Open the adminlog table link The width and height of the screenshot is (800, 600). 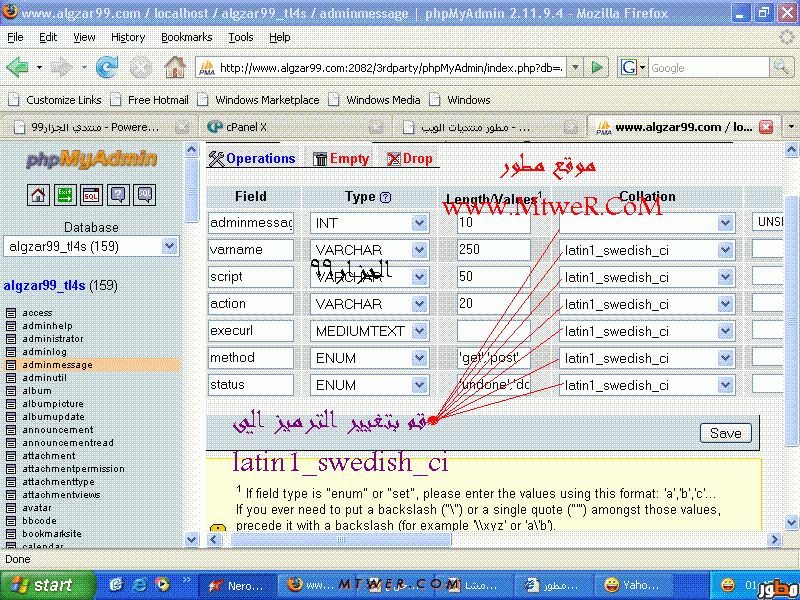43,352
